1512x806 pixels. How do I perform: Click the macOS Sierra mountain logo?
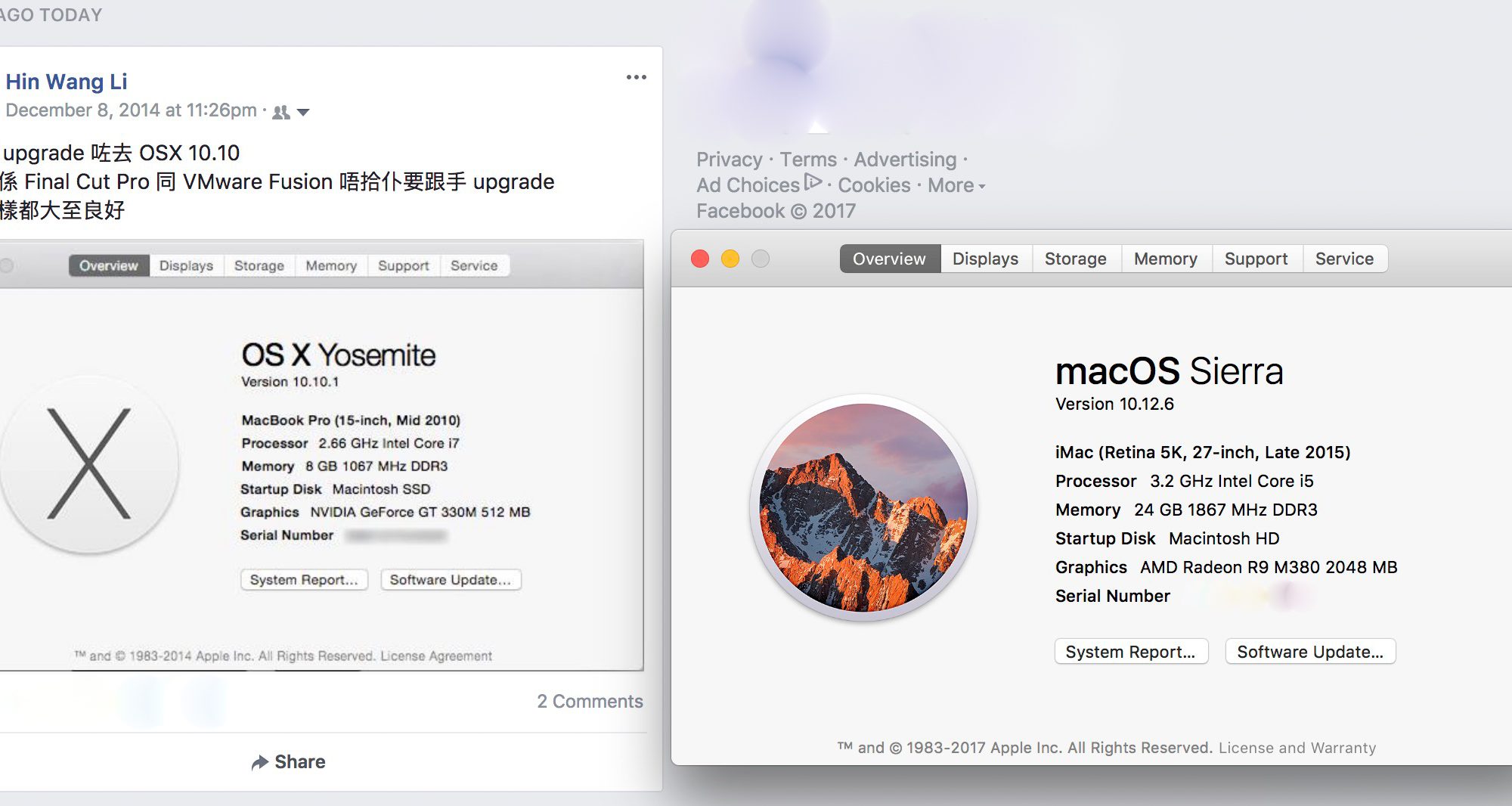(x=863, y=507)
